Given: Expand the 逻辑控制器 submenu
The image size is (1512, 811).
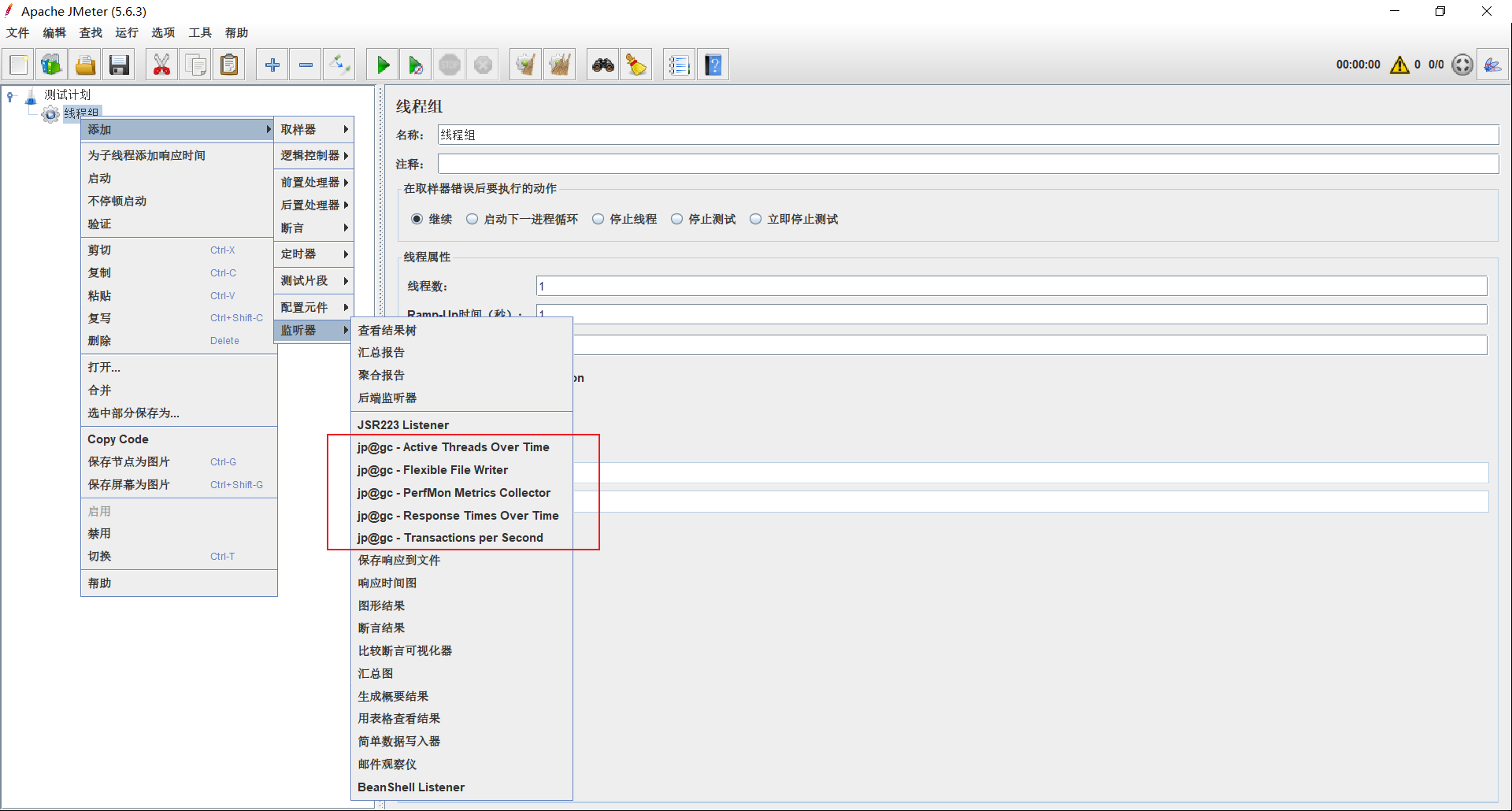Looking at the screenshot, I should pos(313,156).
